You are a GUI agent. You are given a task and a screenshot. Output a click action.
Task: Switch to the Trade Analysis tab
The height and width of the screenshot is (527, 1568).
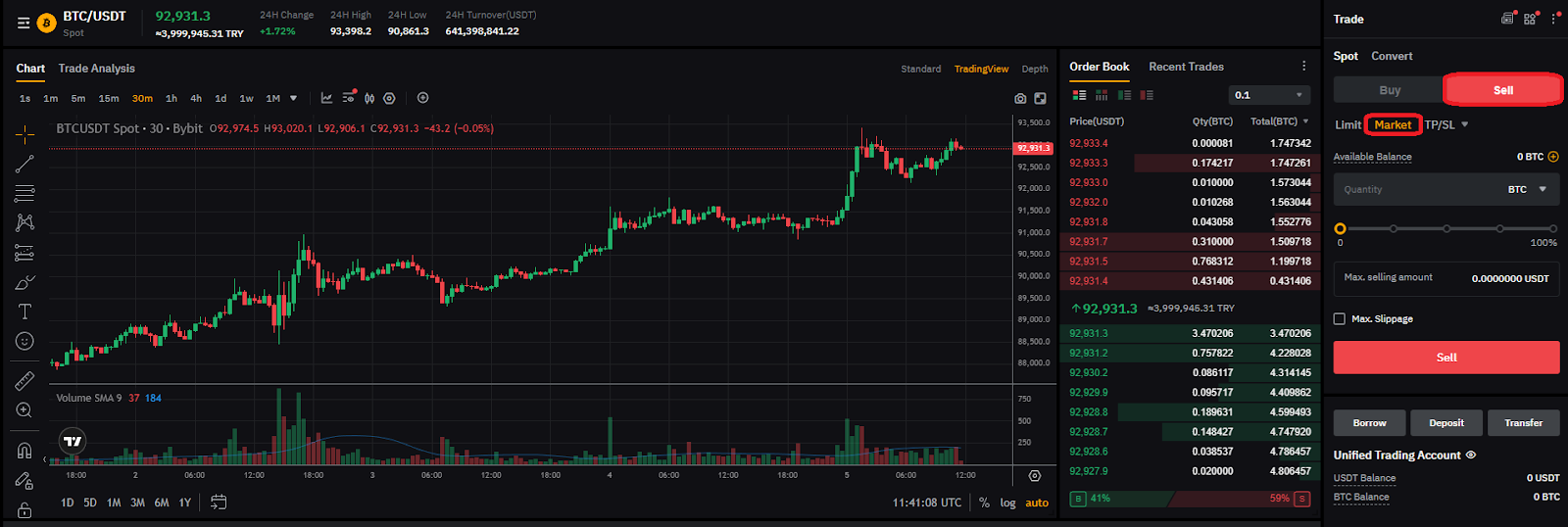click(96, 68)
